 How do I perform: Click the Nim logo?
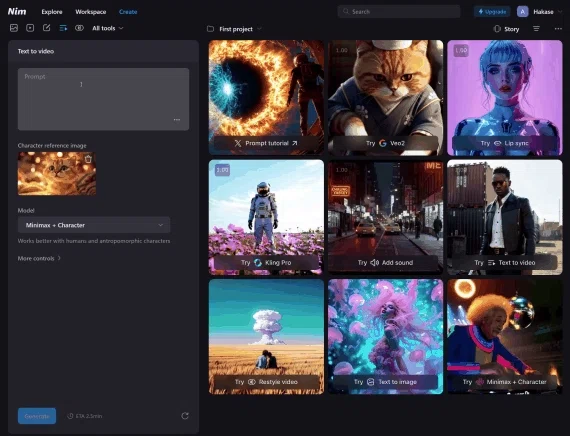tap(17, 12)
